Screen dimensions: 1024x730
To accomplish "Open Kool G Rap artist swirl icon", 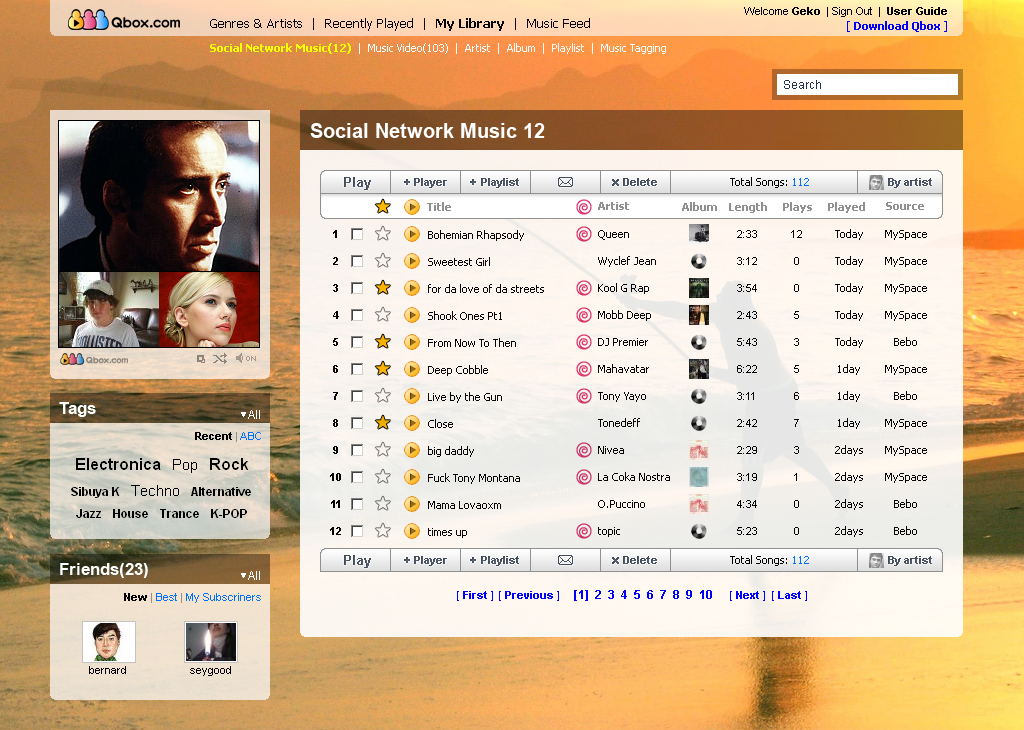I will (x=584, y=288).
